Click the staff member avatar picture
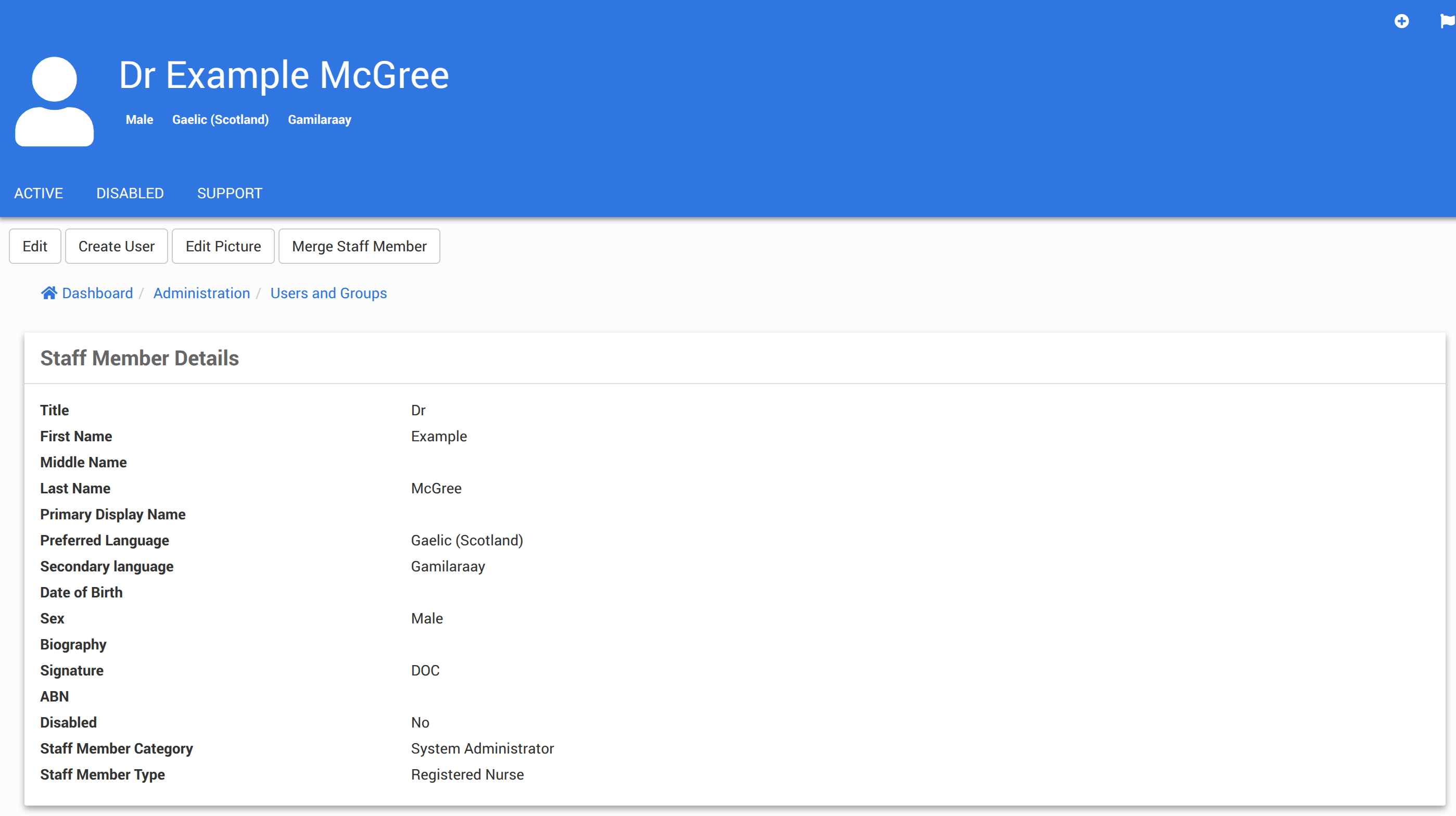Screen dimensions: 1456x816 pos(54,101)
